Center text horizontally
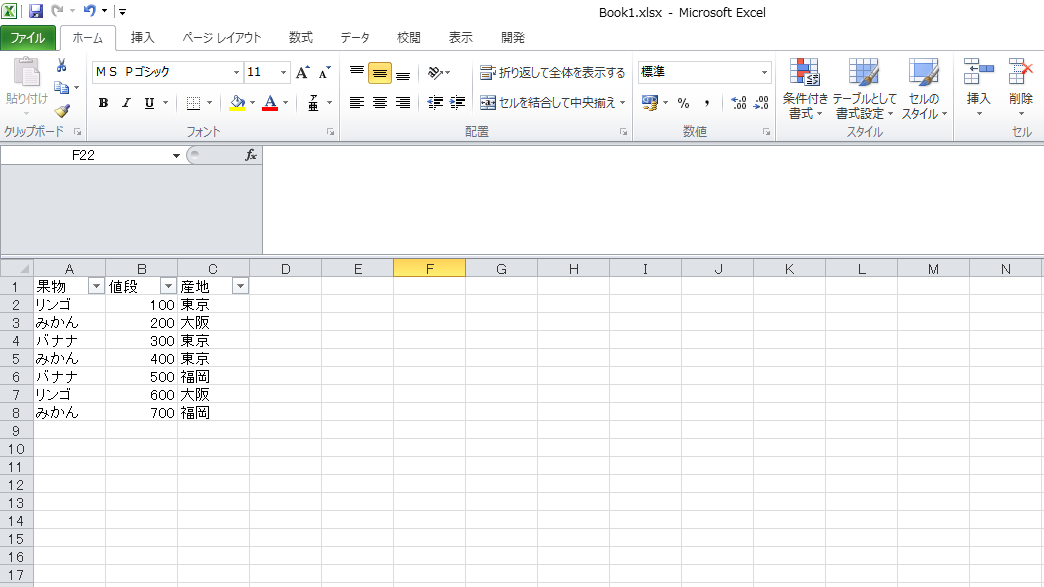 pyautogui.click(x=380, y=102)
